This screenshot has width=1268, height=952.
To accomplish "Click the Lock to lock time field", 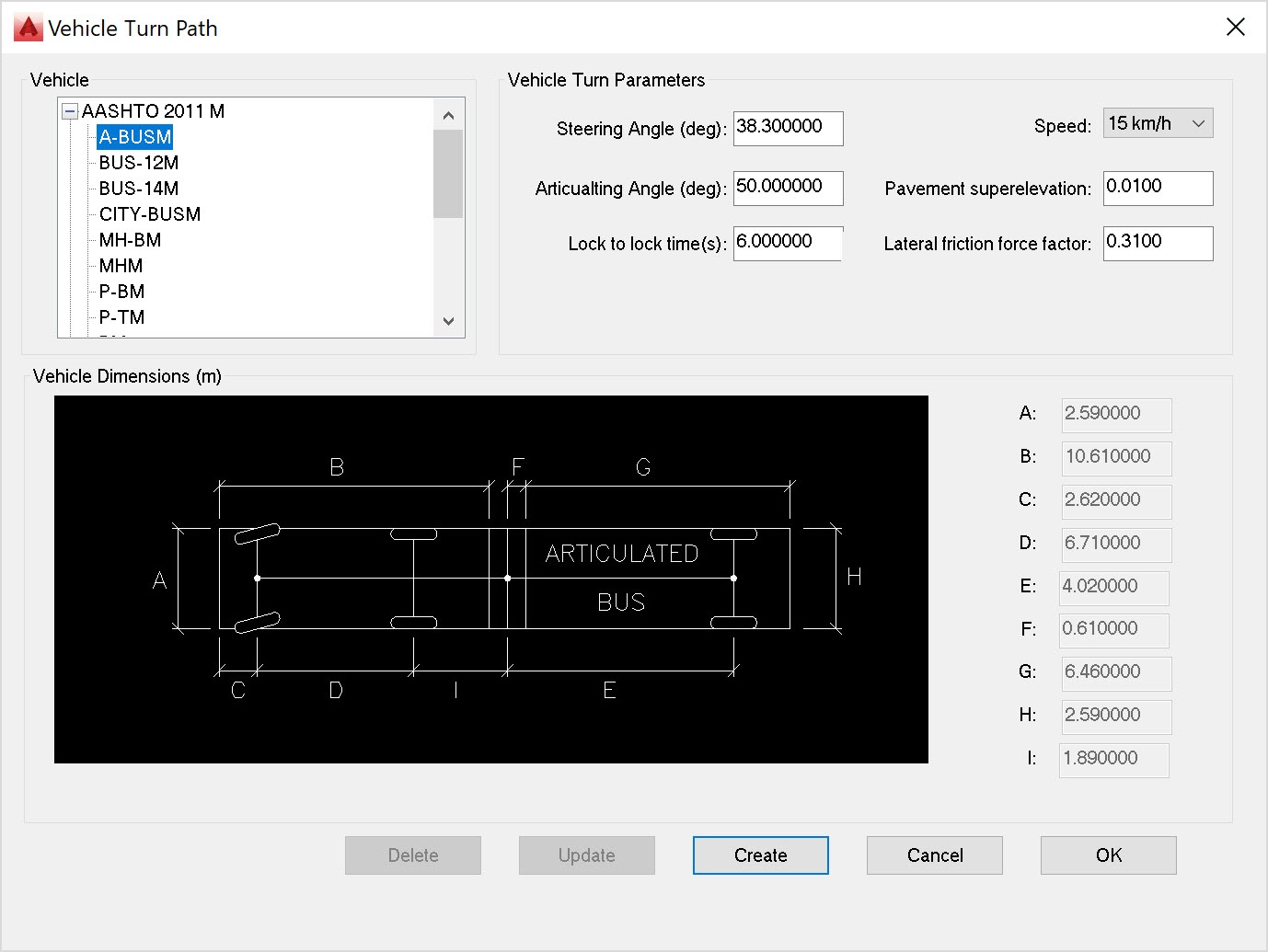I will [788, 243].
